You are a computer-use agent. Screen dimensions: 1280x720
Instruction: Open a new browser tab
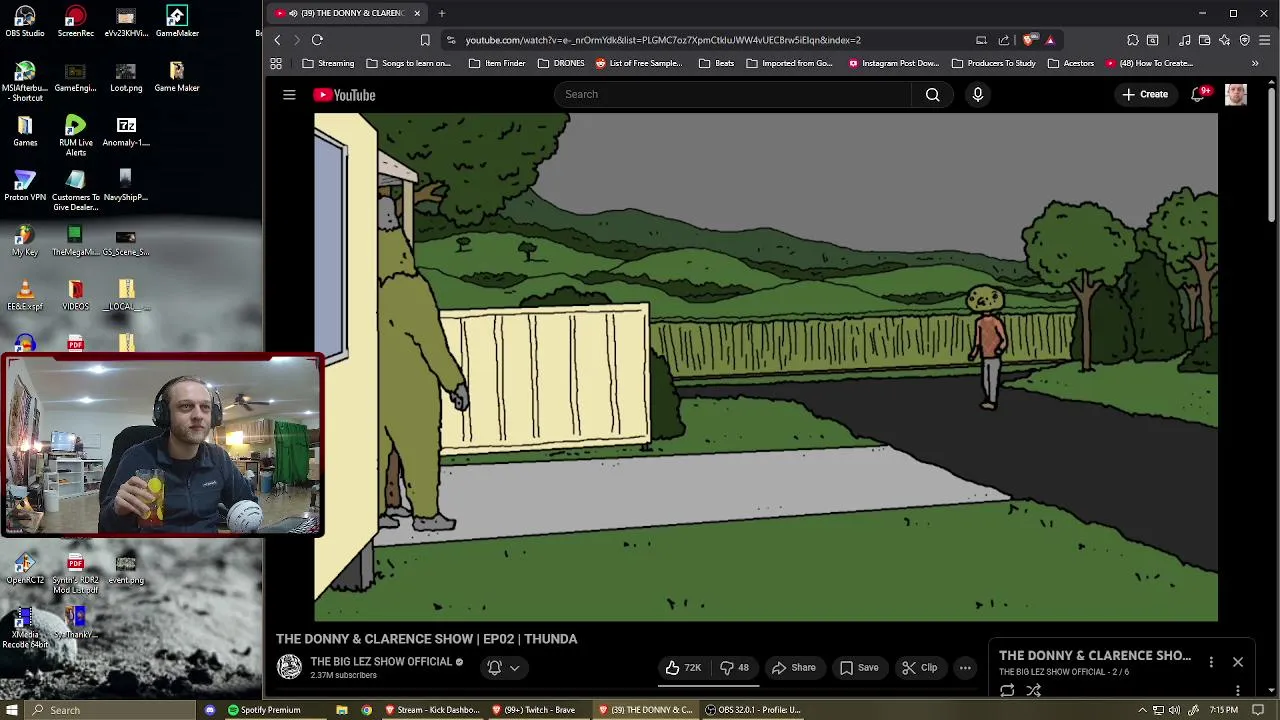tap(441, 13)
